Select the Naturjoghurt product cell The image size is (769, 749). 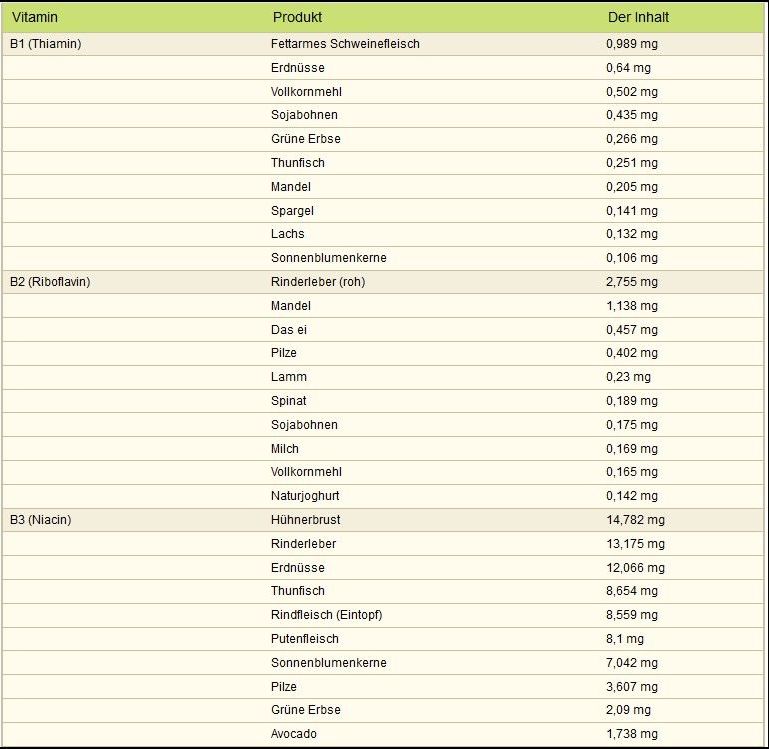click(x=305, y=496)
